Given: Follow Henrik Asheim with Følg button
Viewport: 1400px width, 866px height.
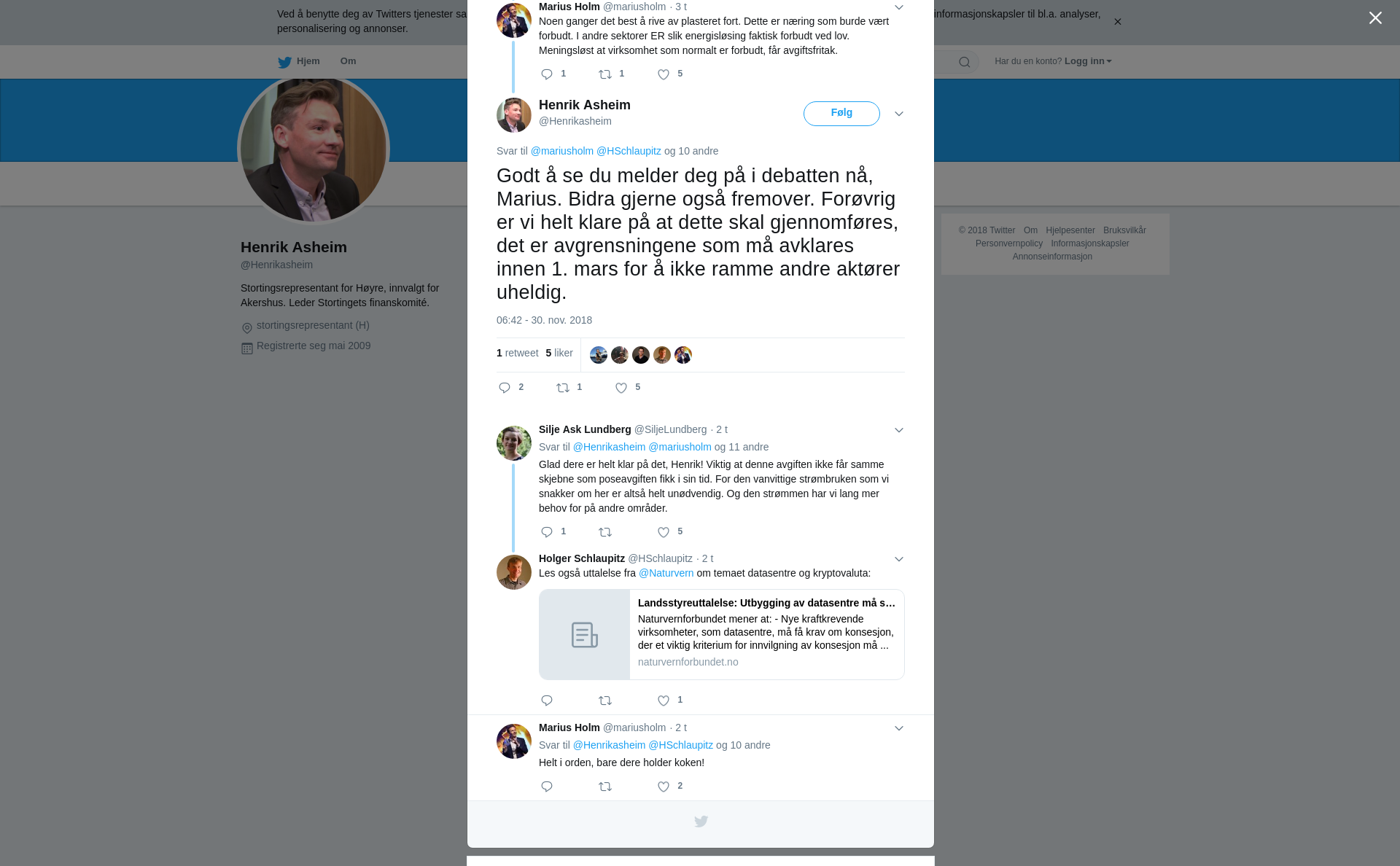Looking at the screenshot, I should (x=841, y=114).
